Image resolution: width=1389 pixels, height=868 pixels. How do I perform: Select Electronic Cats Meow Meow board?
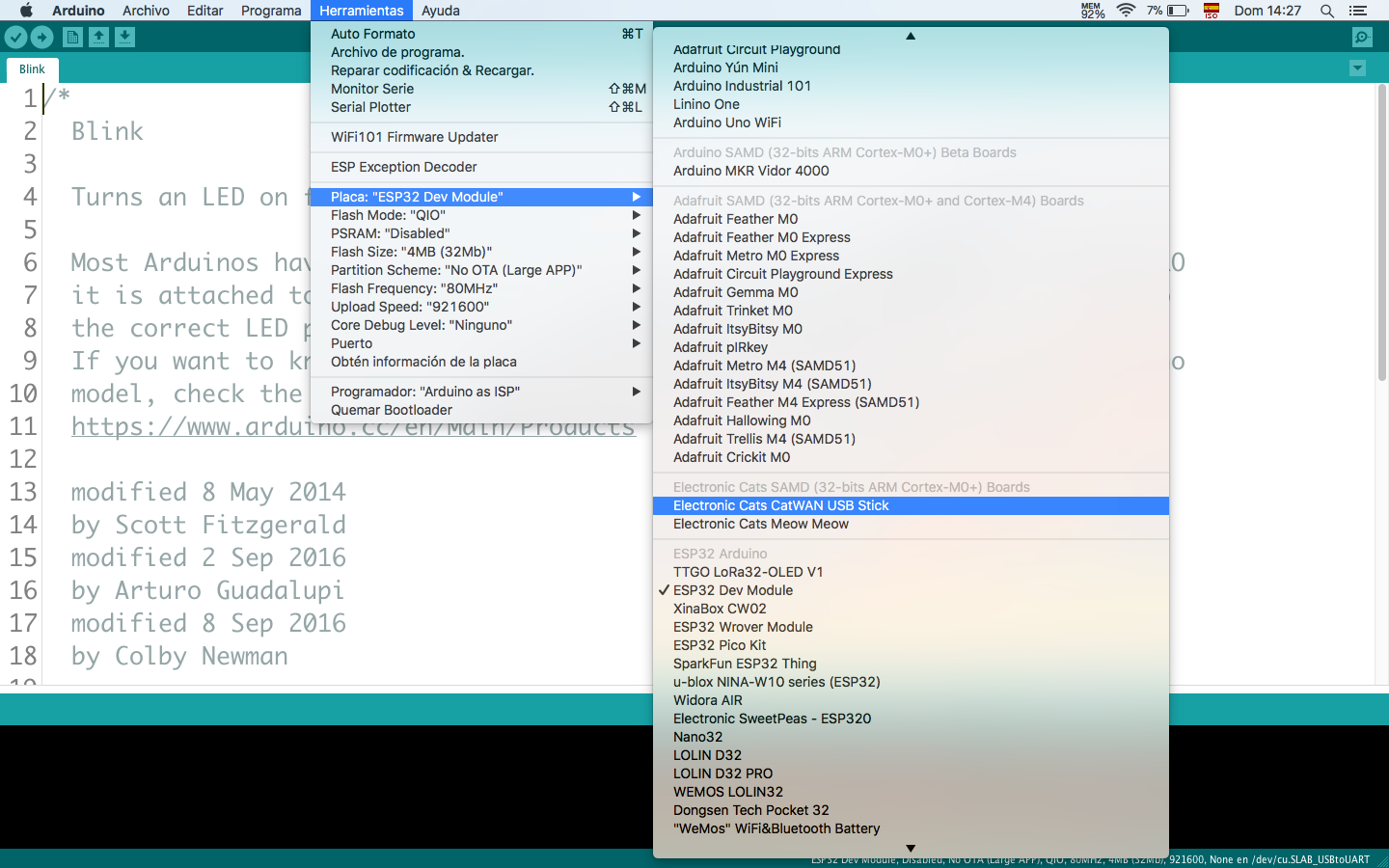pos(911,524)
